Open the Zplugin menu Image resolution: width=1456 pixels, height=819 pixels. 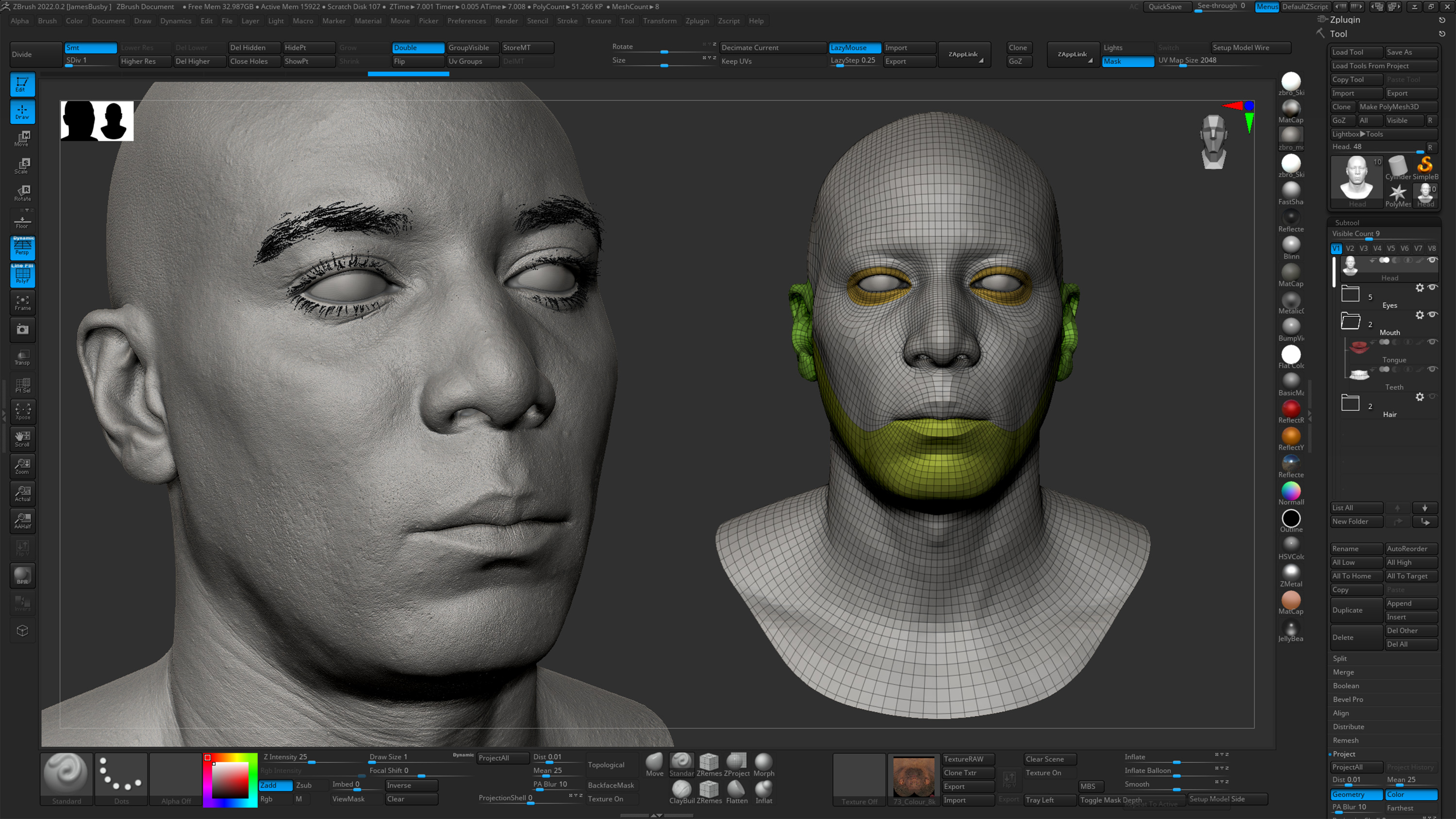(x=697, y=21)
